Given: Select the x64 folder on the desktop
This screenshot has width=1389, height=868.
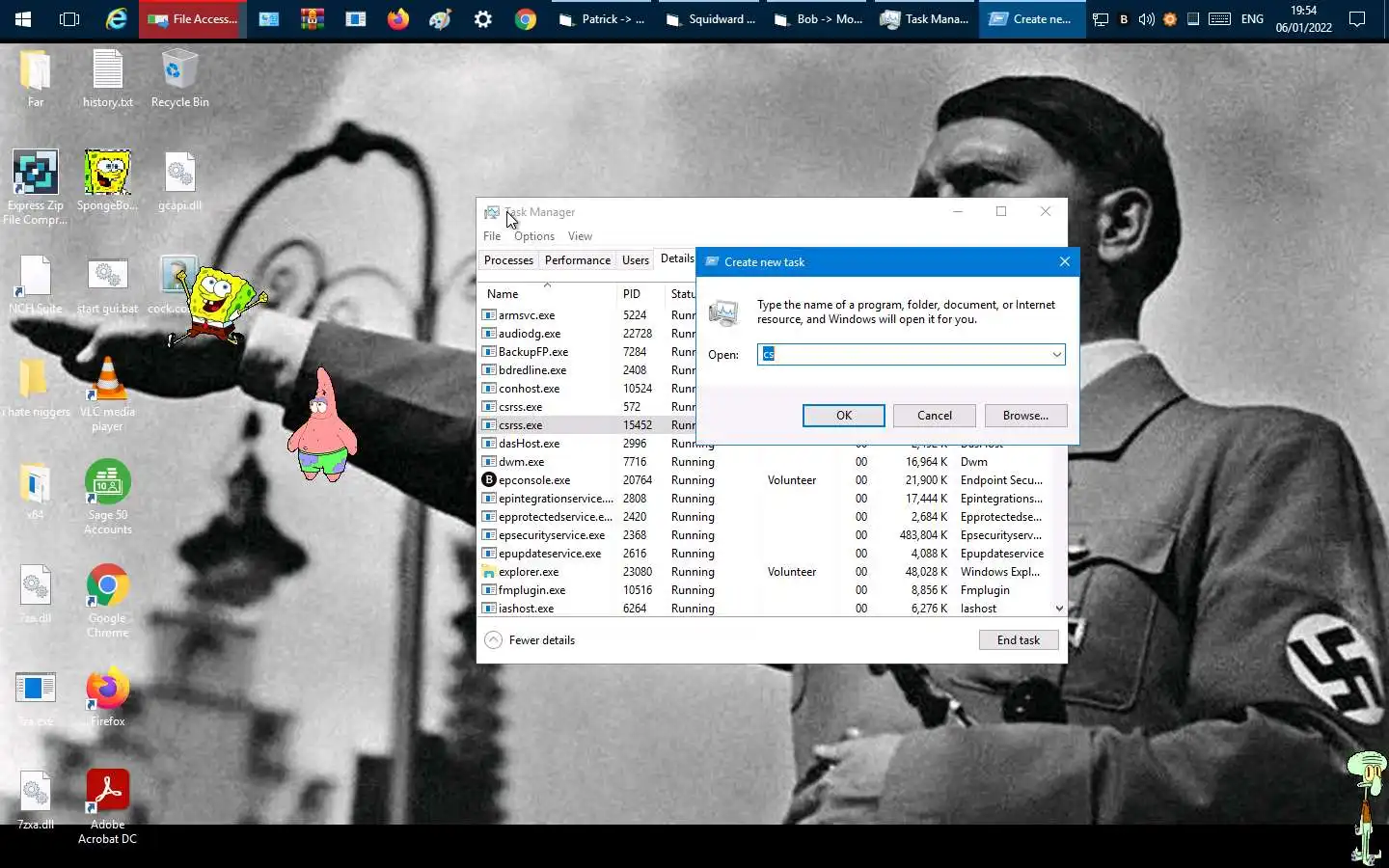Looking at the screenshot, I should pos(36,492).
